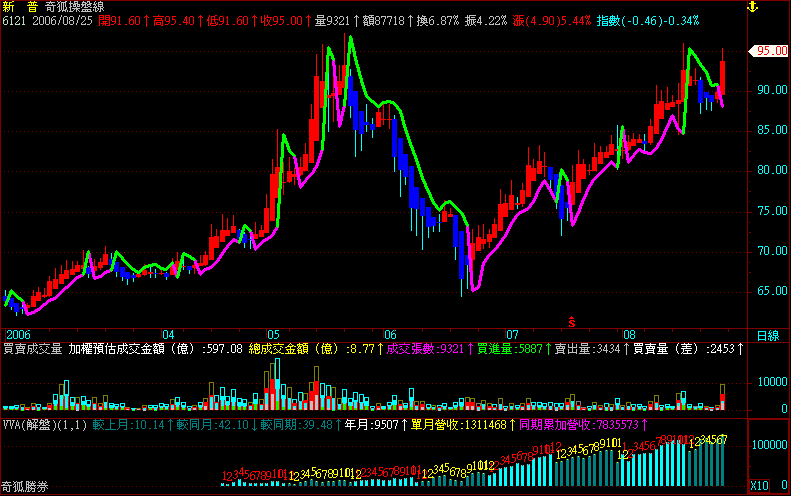Click the 買賣量（差）:2453 readout
This screenshot has width=791, height=496.
tap(688, 349)
